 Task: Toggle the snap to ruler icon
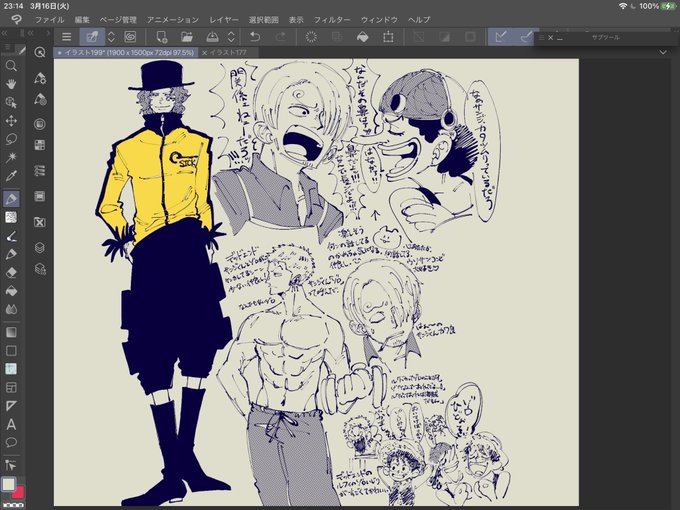pyautogui.click(x=500, y=37)
